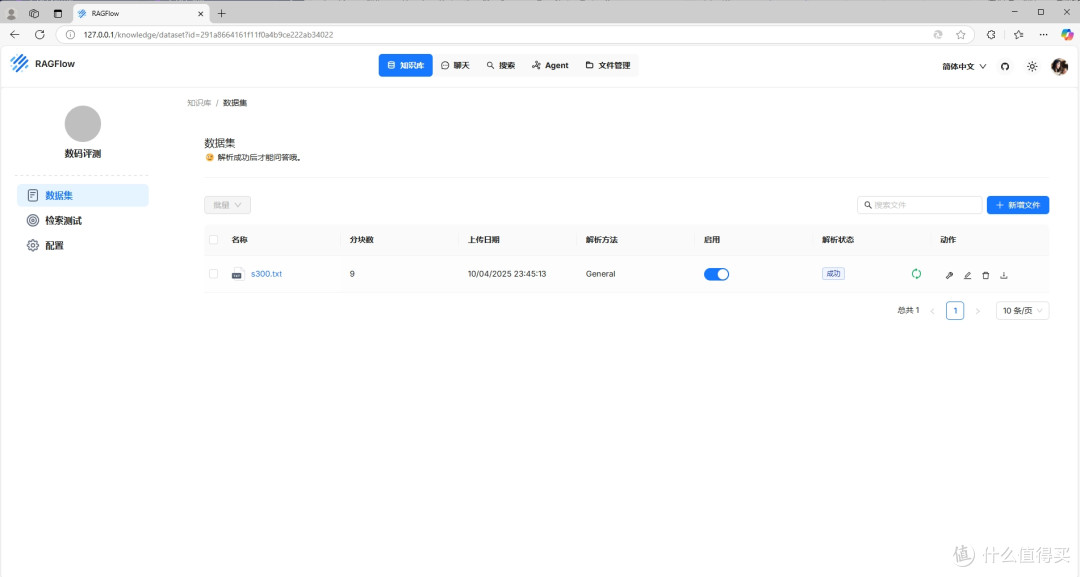Open the tab actions menu icon

tap(58, 13)
